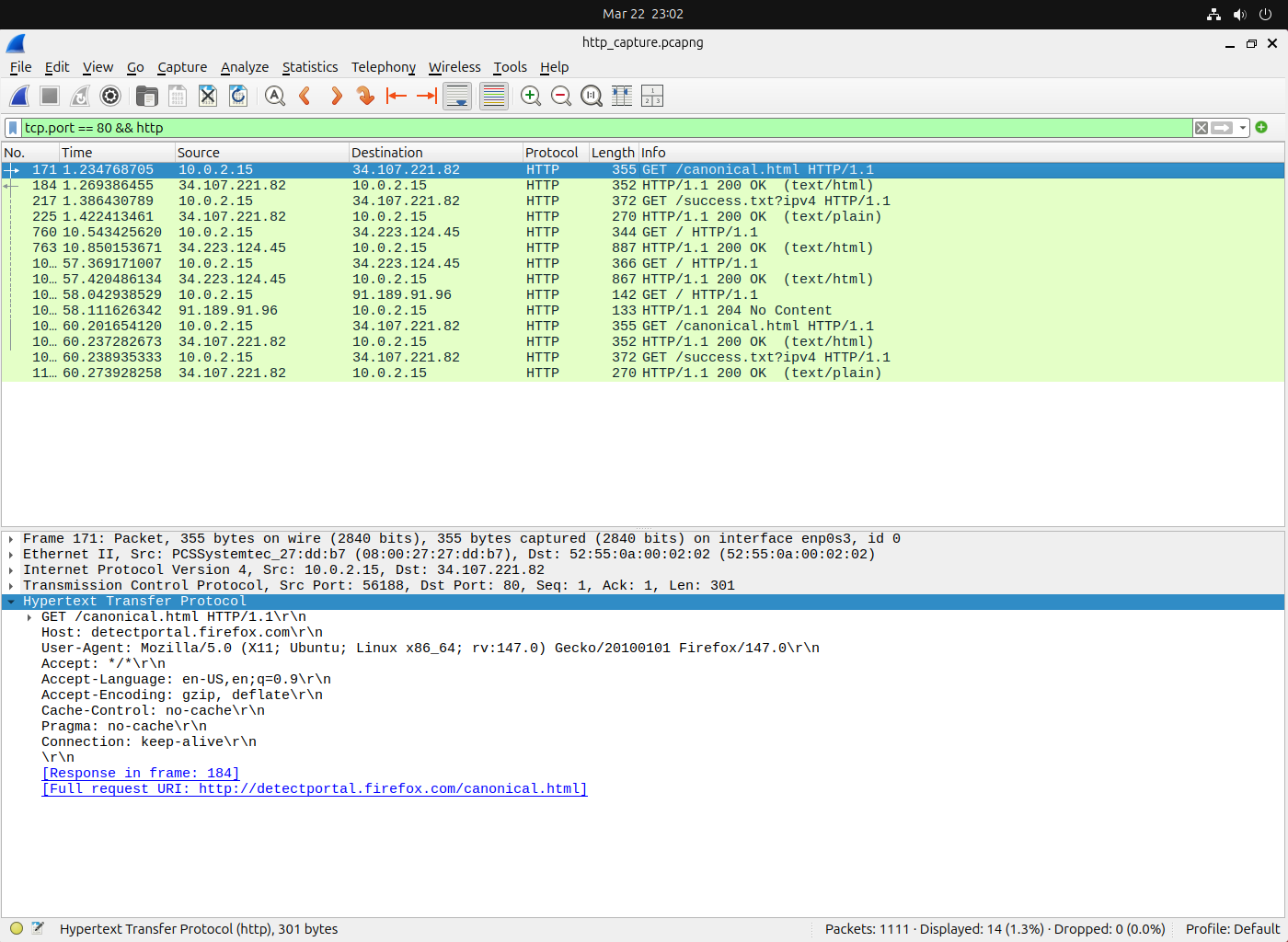Image resolution: width=1288 pixels, height=942 pixels.
Task: Jump to the first packet
Action: [397, 96]
